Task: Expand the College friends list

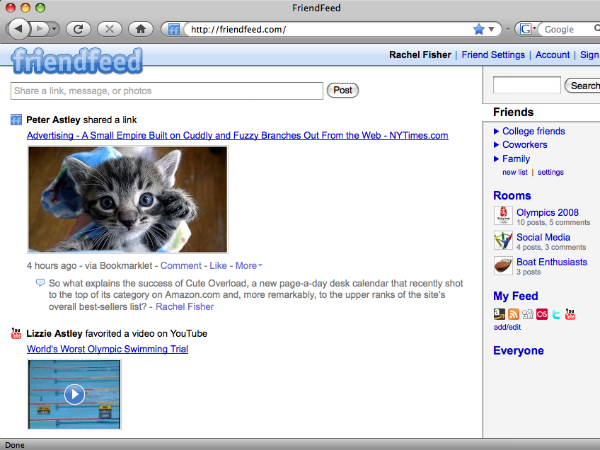Action: [533, 131]
